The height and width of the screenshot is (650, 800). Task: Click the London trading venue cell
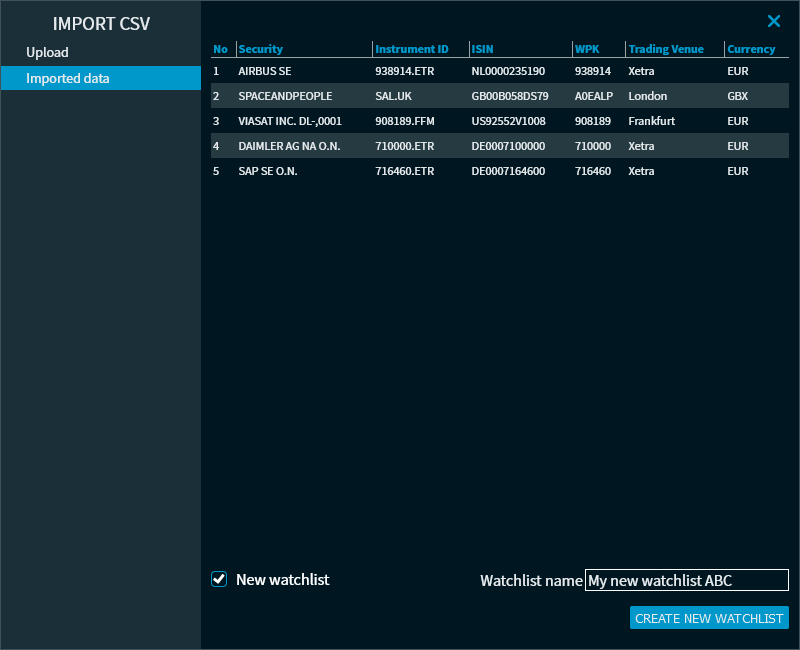[x=648, y=96]
